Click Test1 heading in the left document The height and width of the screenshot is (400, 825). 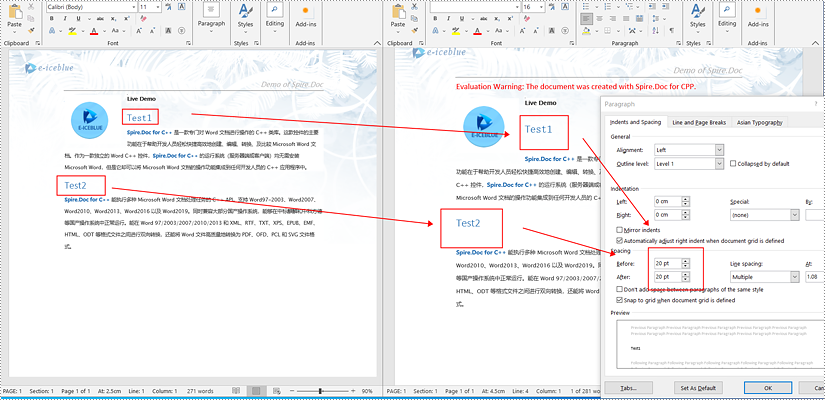click(139, 118)
